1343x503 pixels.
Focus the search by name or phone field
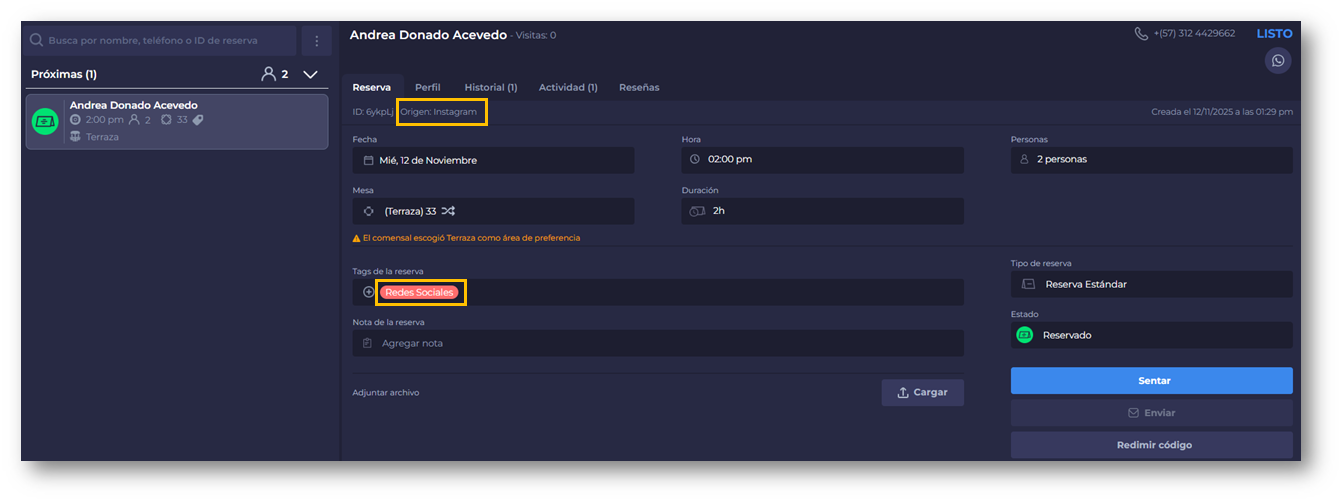click(160, 41)
